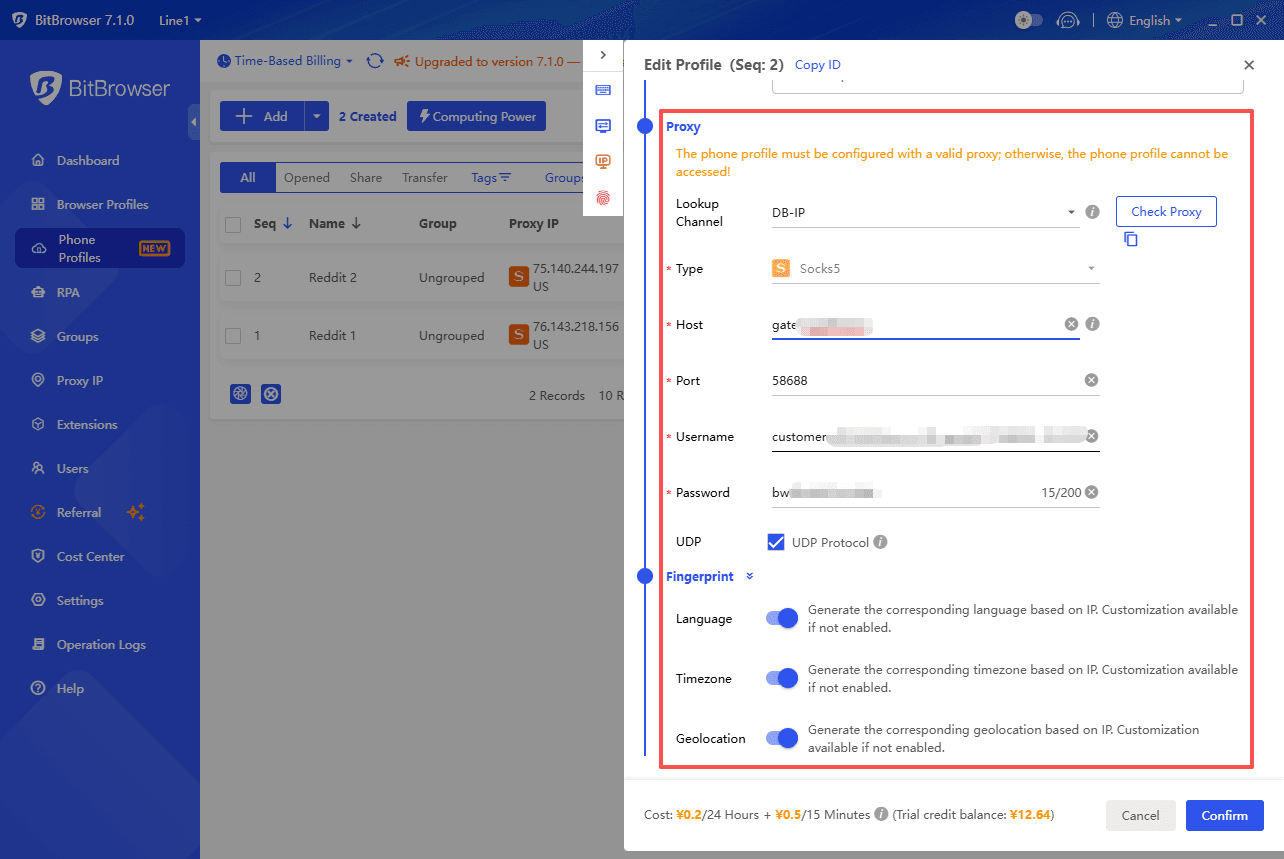Image resolution: width=1284 pixels, height=859 pixels.
Task: Collapse the left sidebar with arrow handle
Action: pyautogui.click(x=193, y=122)
